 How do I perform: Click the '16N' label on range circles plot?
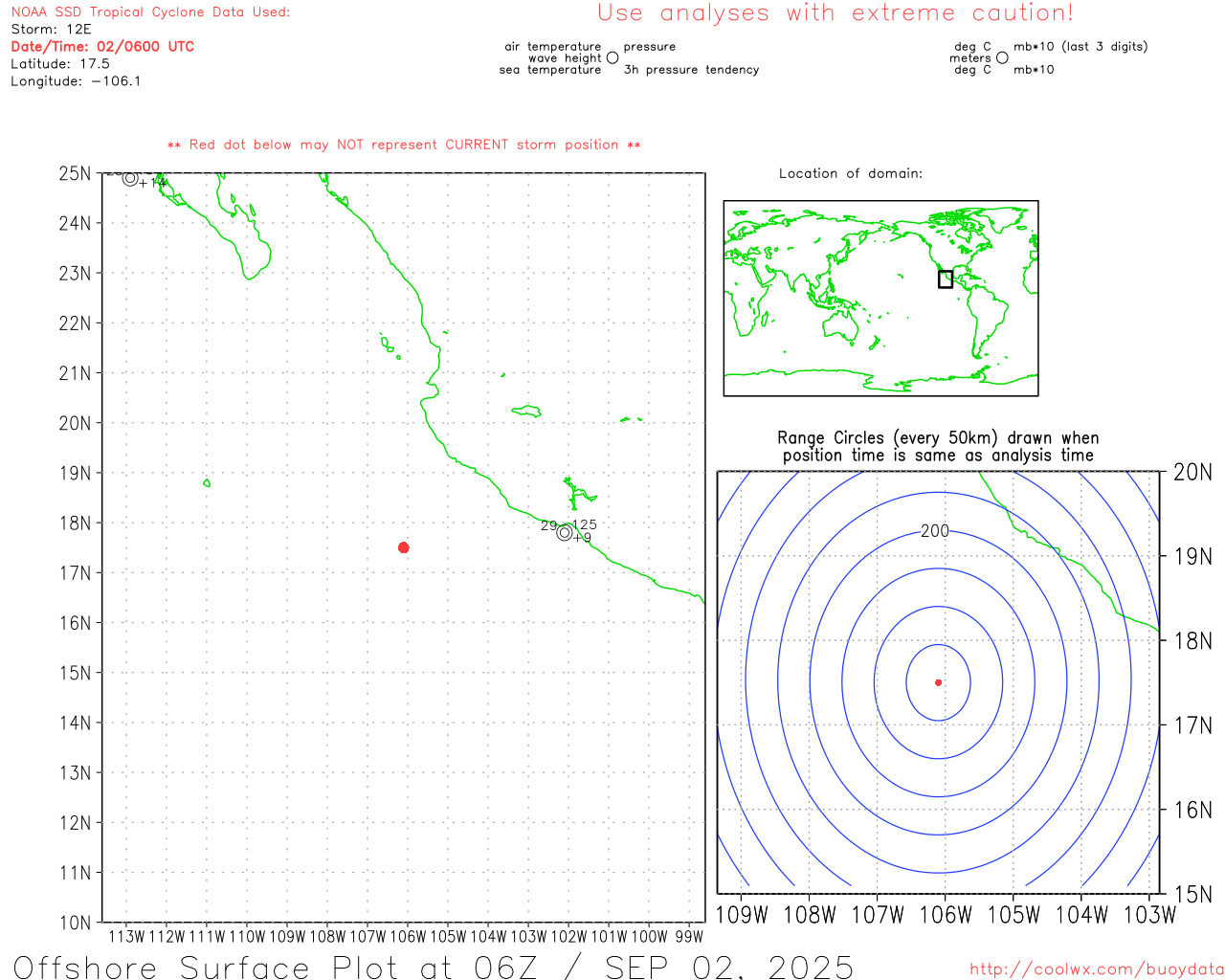(x=1193, y=810)
